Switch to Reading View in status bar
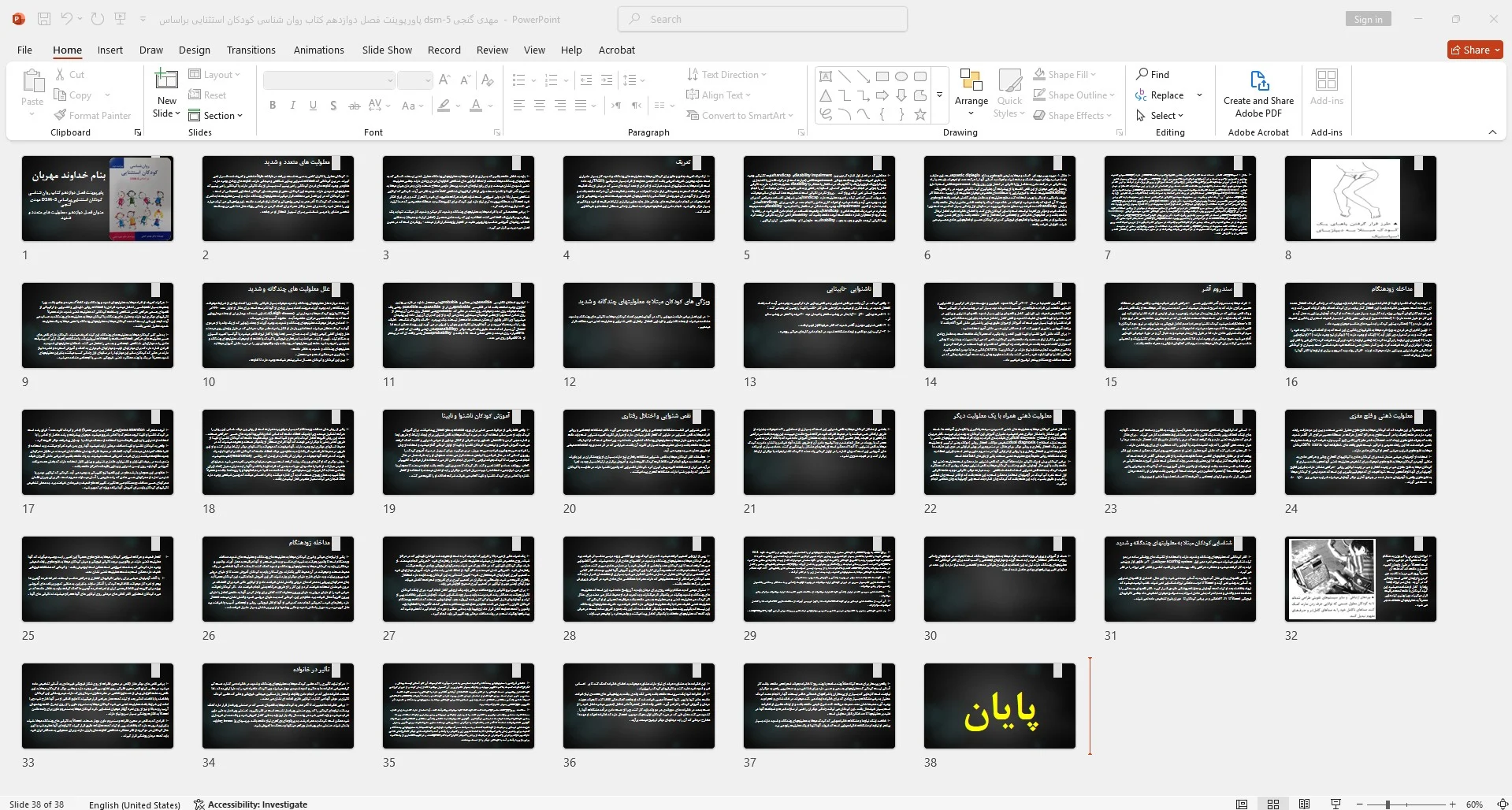Viewport: 1512px width, 810px height. [1305, 804]
